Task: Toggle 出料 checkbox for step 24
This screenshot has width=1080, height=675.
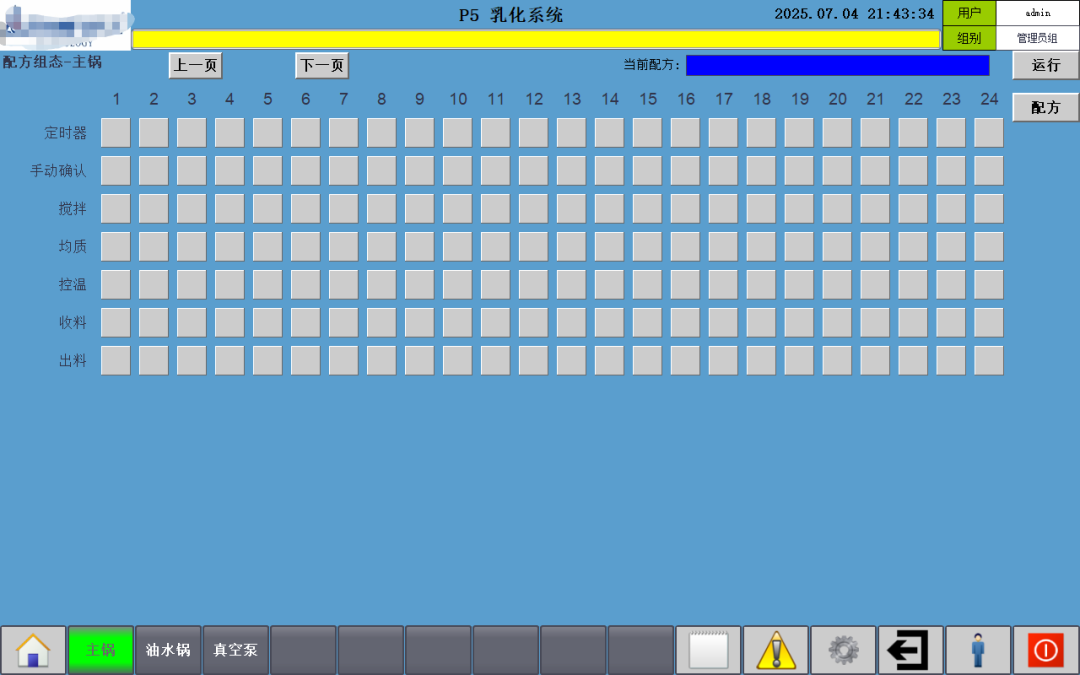Action: pos(989,360)
